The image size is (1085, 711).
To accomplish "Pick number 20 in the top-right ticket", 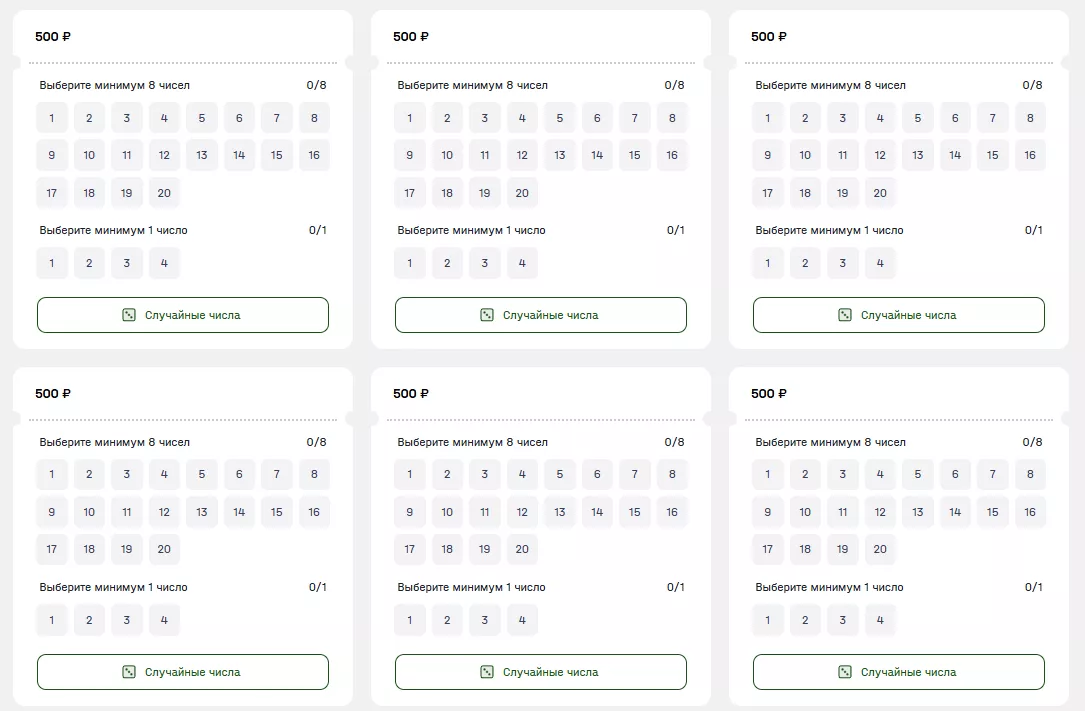I will (880, 193).
